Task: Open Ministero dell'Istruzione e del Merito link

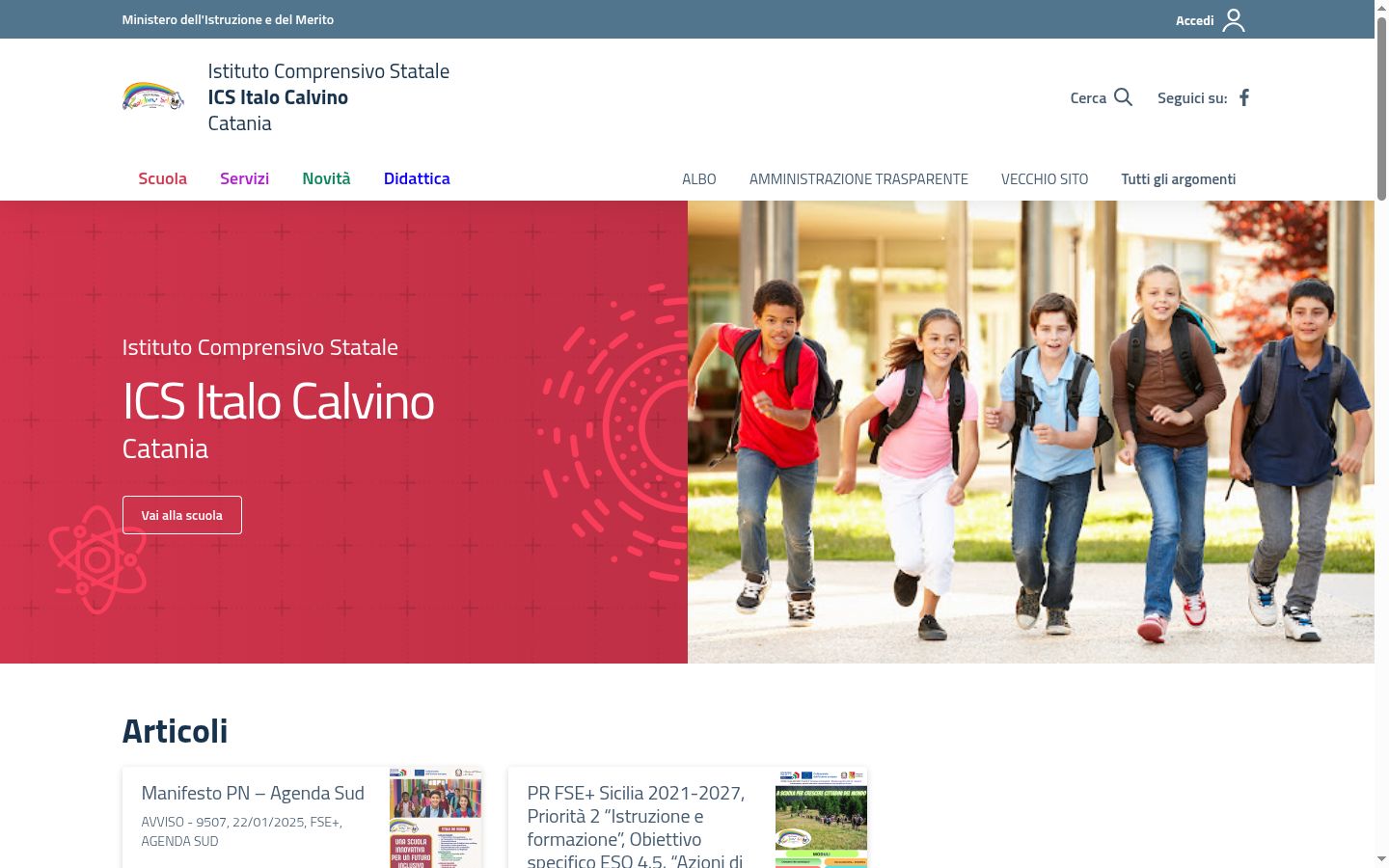Action: point(228,19)
